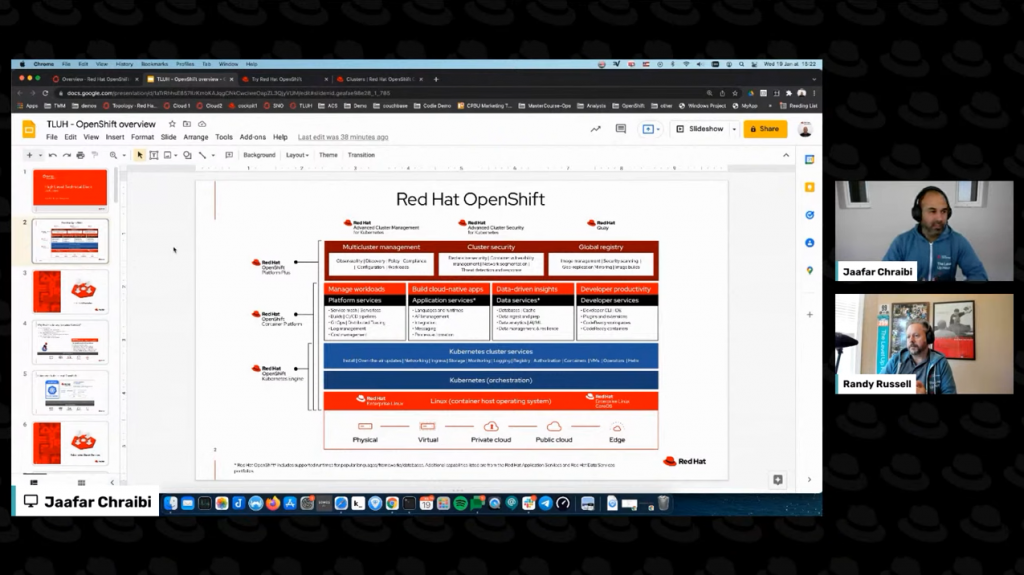Click the move to folder icon
The height and width of the screenshot is (575, 1024).
pyautogui.click(x=187, y=123)
